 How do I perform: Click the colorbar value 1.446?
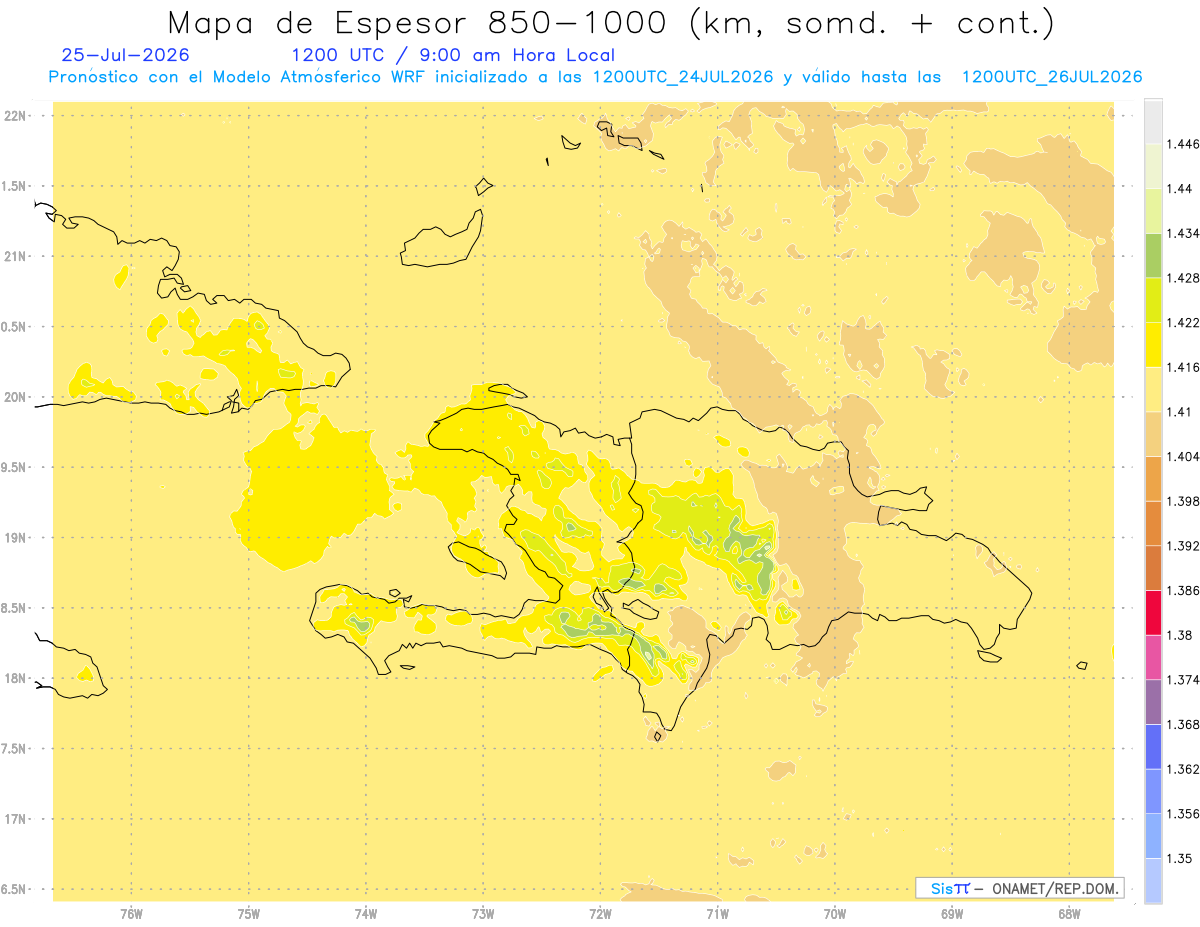pos(1185,144)
